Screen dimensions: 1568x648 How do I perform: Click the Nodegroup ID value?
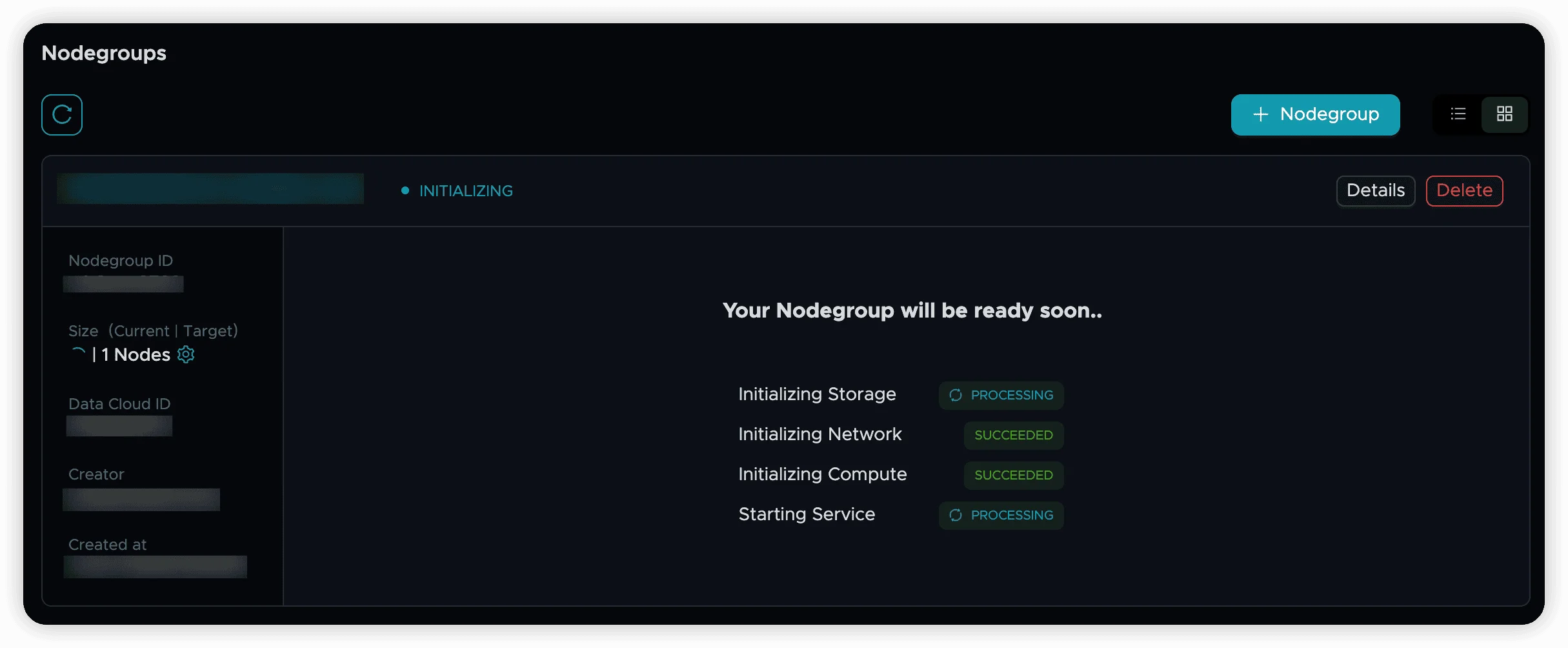tap(123, 284)
